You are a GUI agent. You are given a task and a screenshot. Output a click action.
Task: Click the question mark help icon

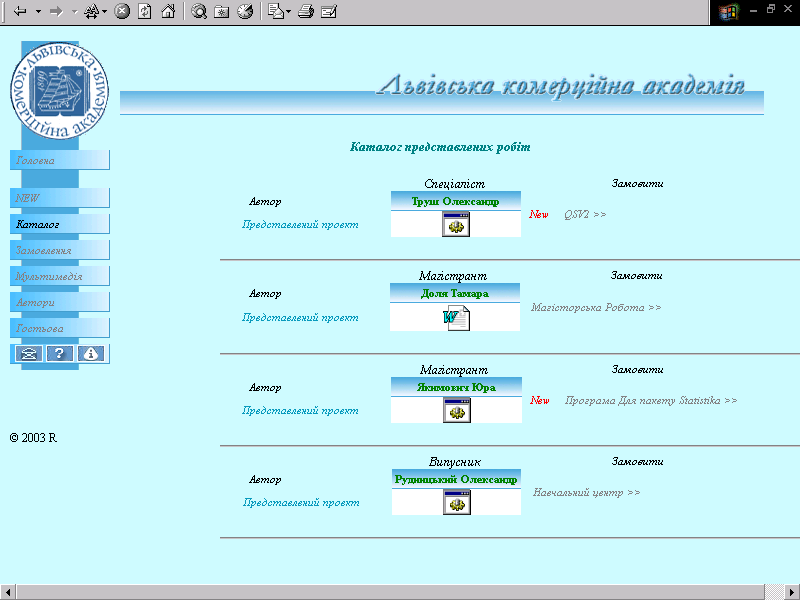[60, 354]
